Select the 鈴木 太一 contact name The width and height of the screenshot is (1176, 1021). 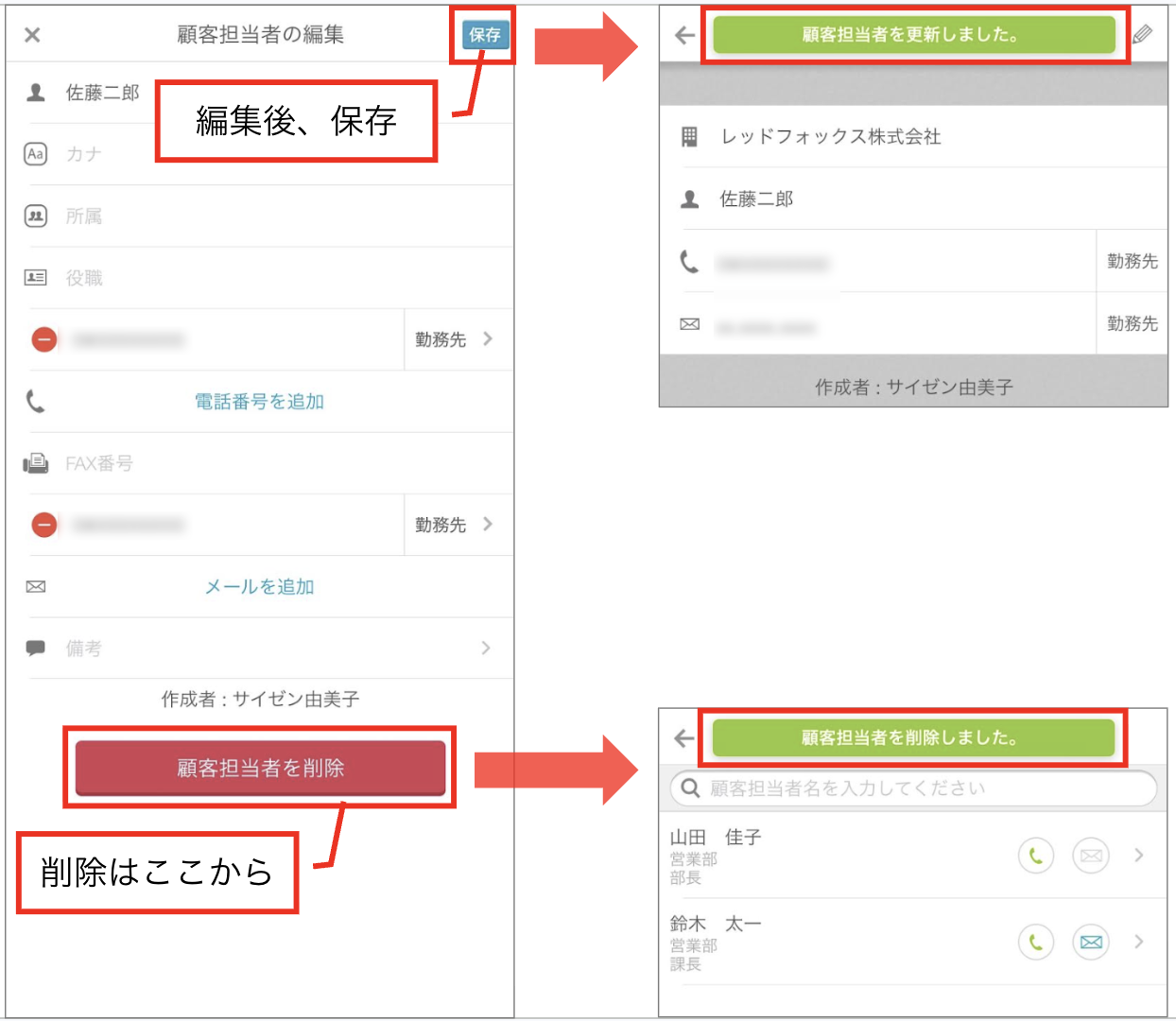pyautogui.click(x=716, y=924)
